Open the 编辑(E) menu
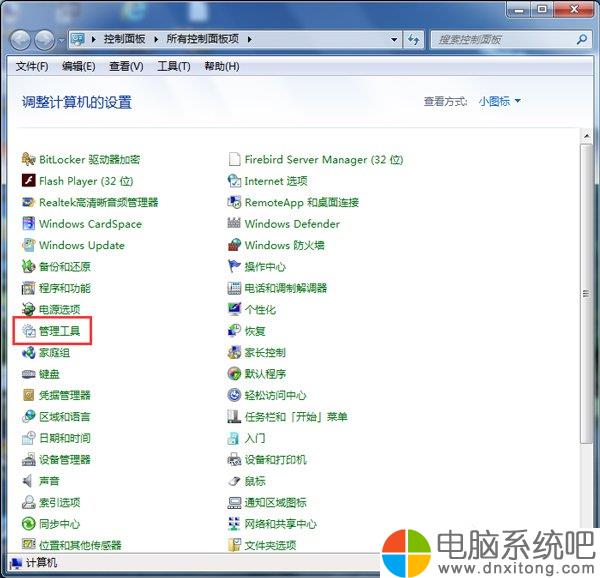 [78, 67]
